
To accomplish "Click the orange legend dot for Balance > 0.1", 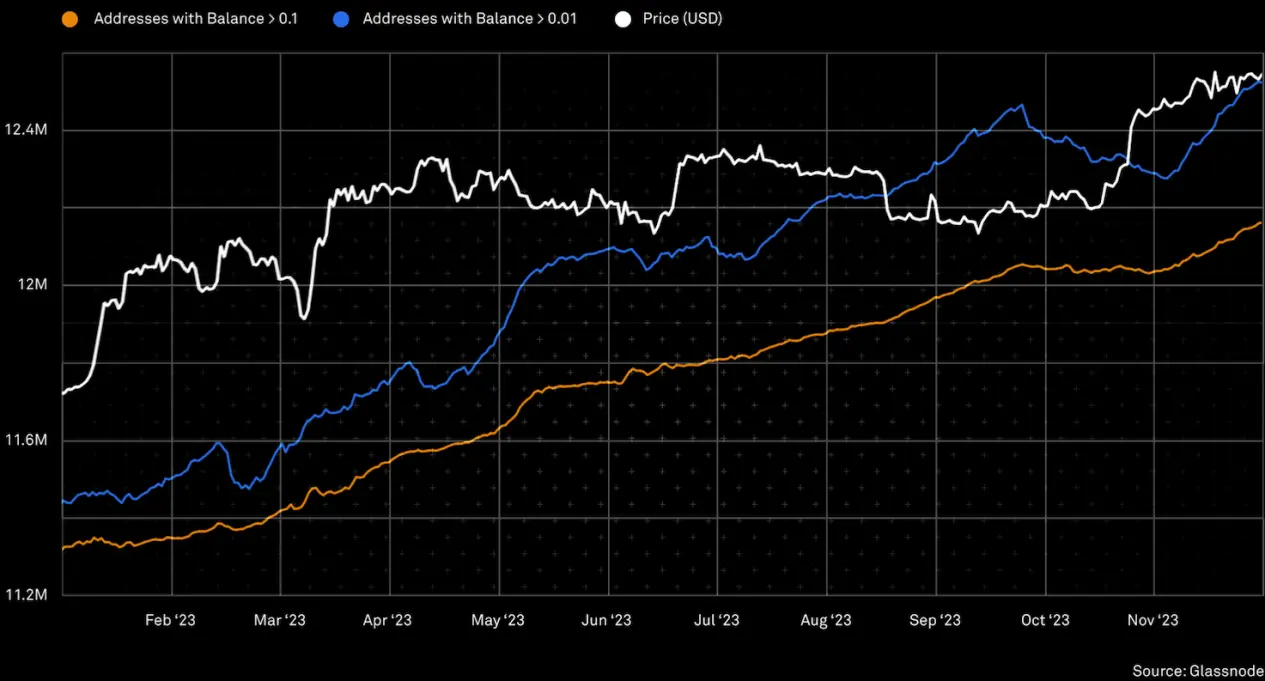I will point(69,18).
